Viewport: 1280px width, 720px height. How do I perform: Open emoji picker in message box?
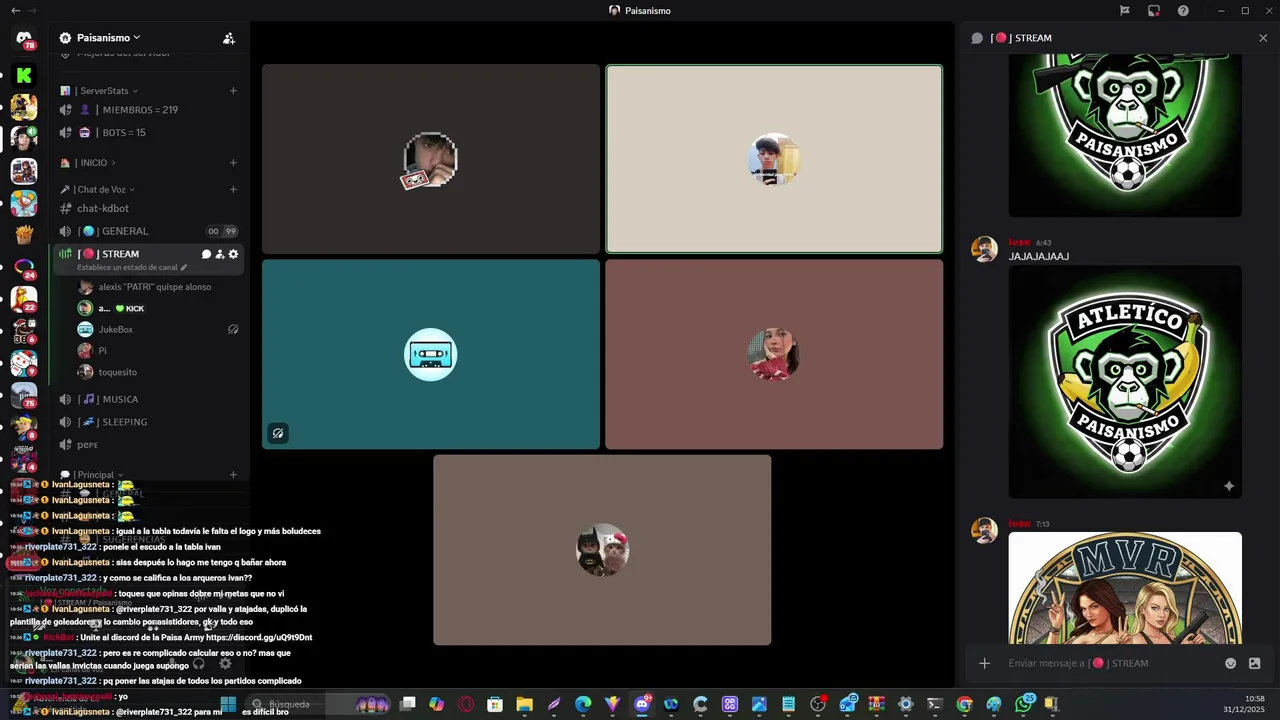1231,663
